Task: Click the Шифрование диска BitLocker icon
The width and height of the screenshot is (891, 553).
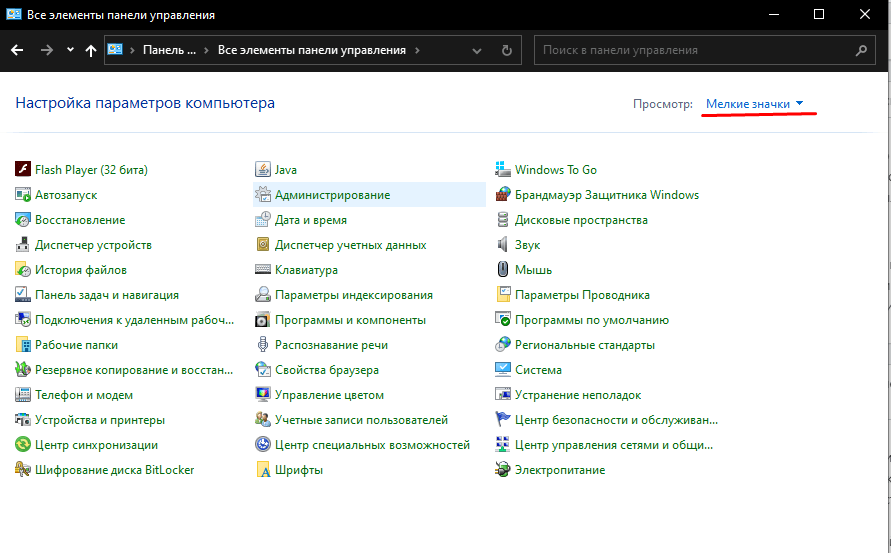Action: pyautogui.click(x=23, y=470)
